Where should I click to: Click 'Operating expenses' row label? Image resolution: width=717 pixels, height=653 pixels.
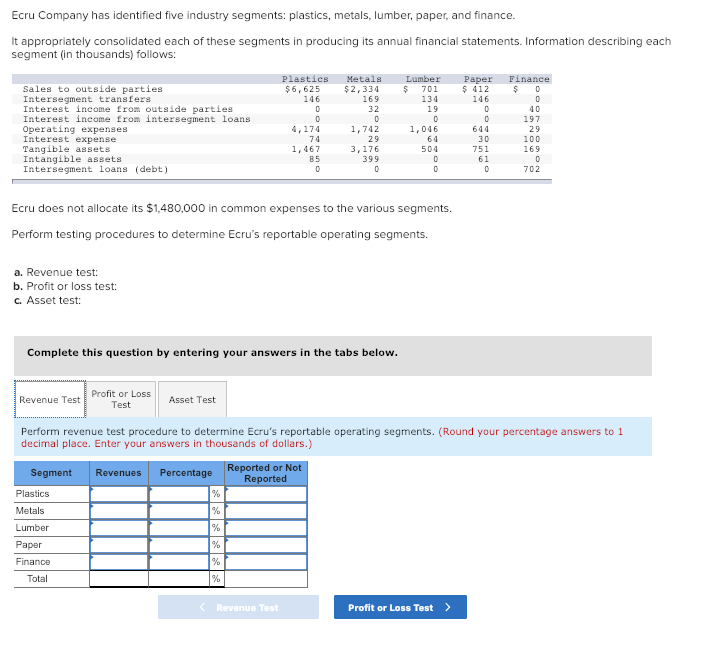[x=75, y=129]
